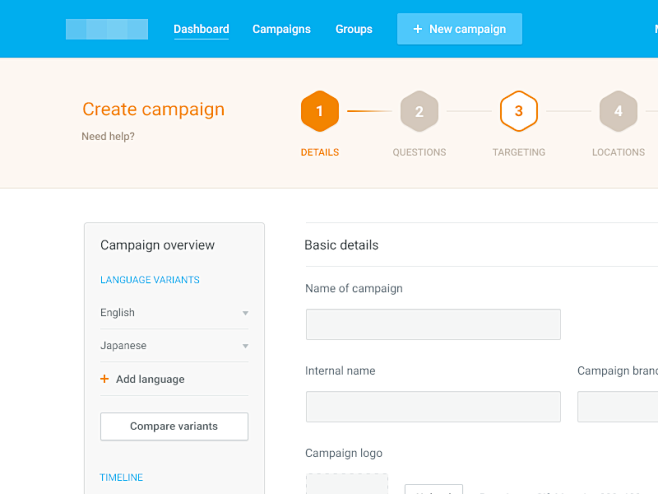Click the Add language link
Viewport: 658px width, 494px height.
pyautogui.click(x=150, y=379)
